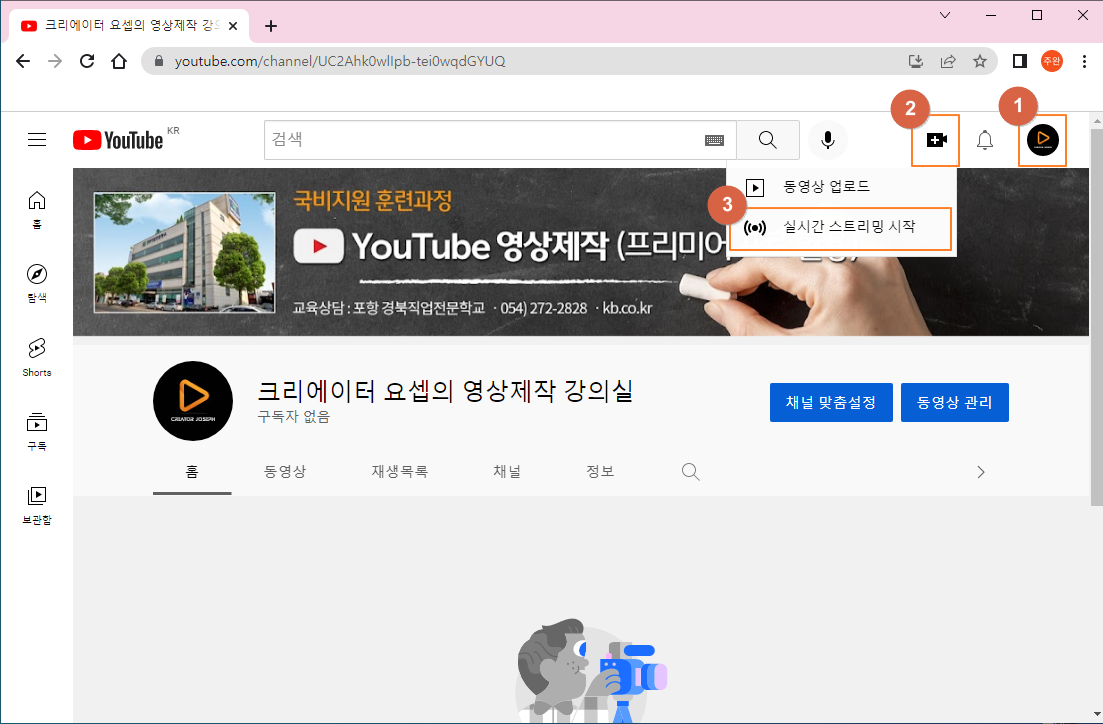This screenshot has height=724, width=1103.
Task: Open the on-screen keyboard in search box
Action: pyautogui.click(x=714, y=140)
